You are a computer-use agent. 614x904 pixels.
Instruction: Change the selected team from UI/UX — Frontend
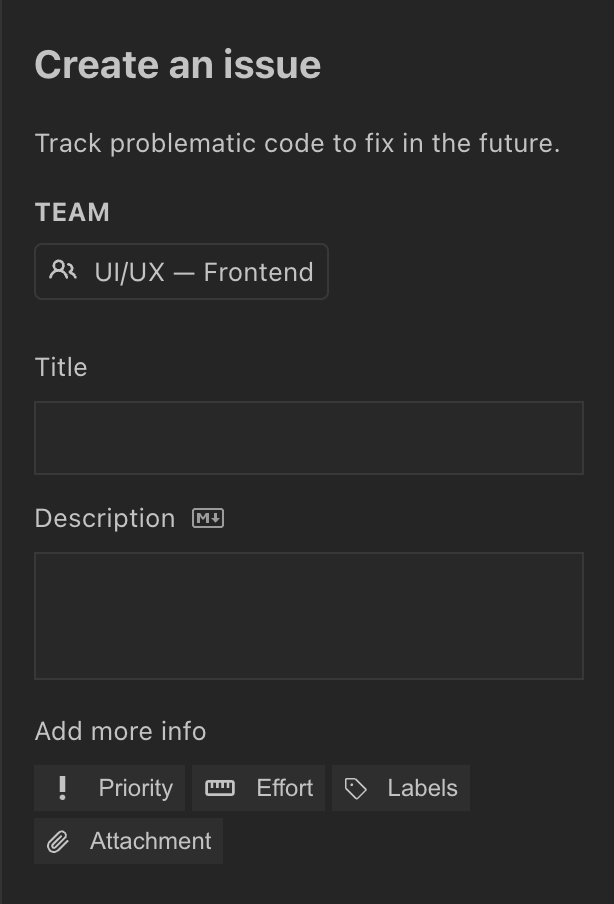coord(181,270)
